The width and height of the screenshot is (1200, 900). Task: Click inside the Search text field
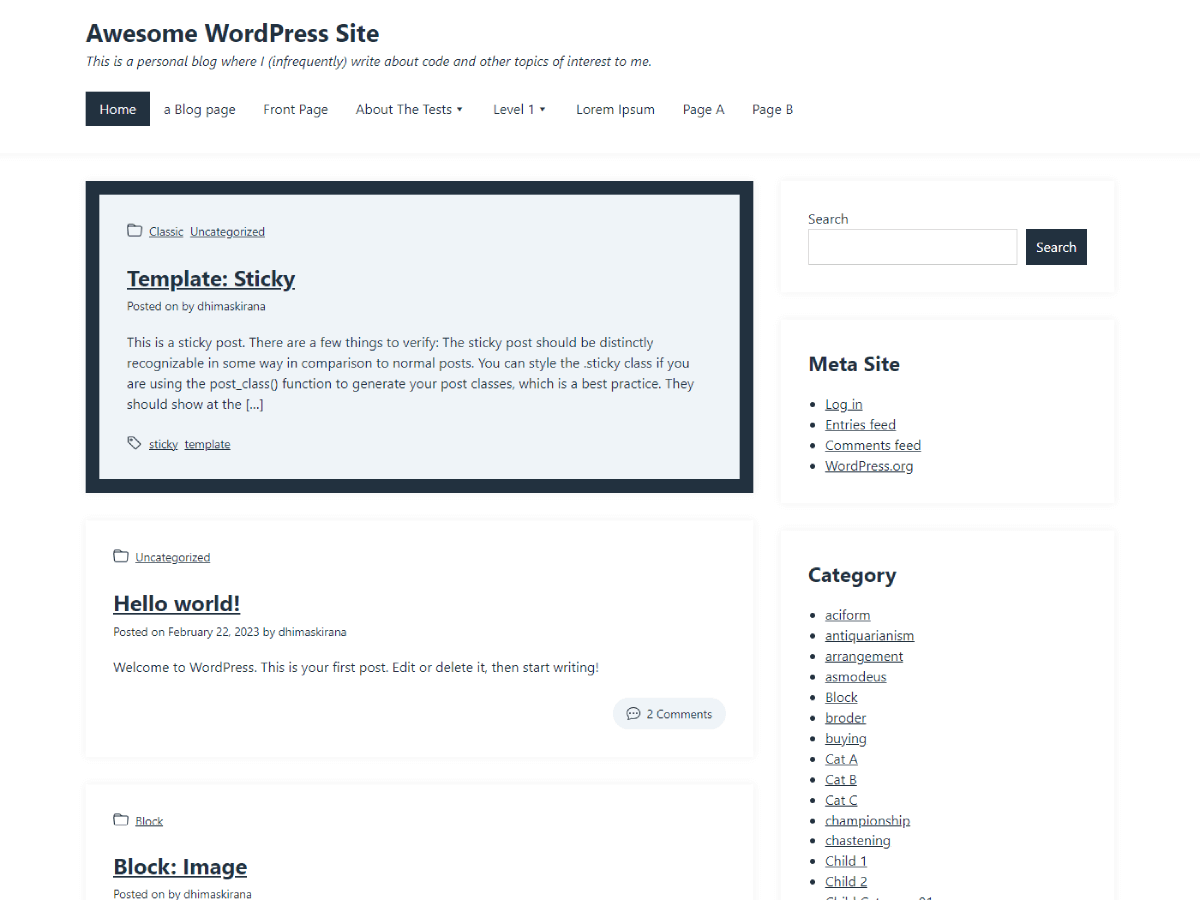tap(912, 247)
